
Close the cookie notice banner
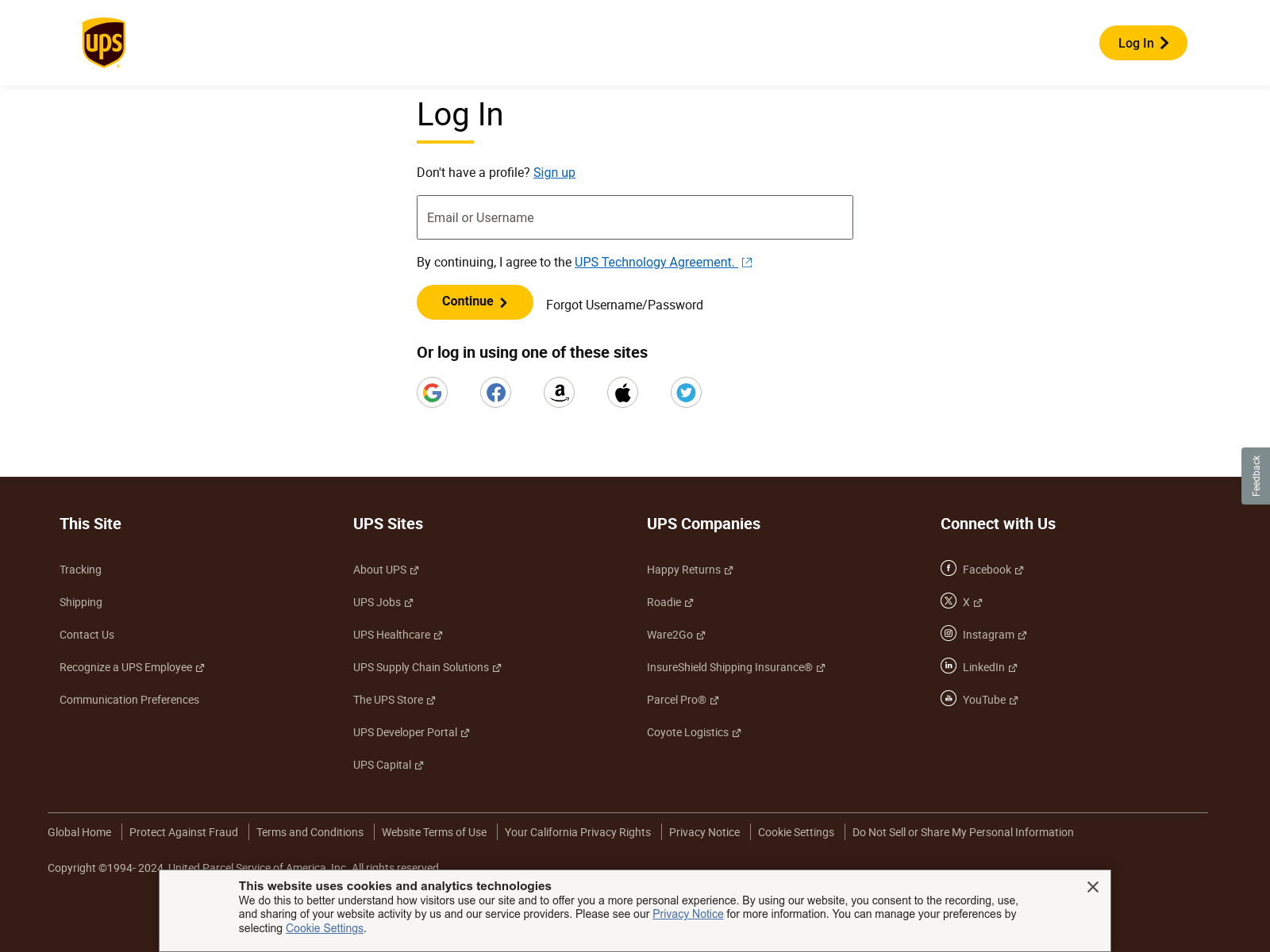click(x=1093, y=887)
